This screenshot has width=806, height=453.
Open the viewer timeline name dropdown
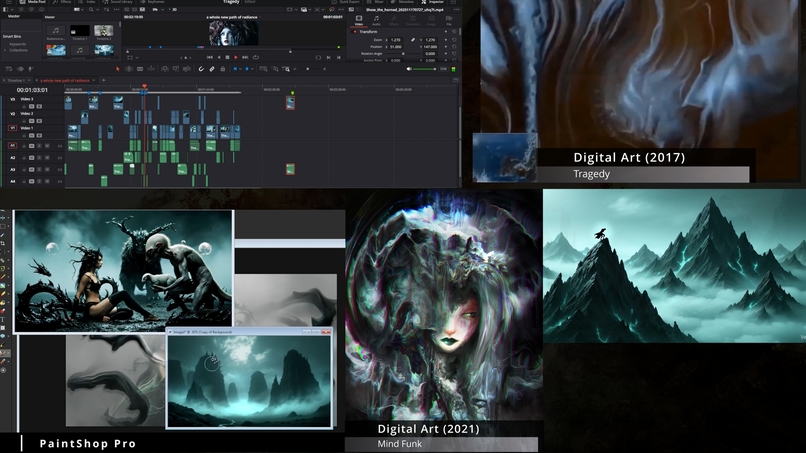(x=260, y=17)
